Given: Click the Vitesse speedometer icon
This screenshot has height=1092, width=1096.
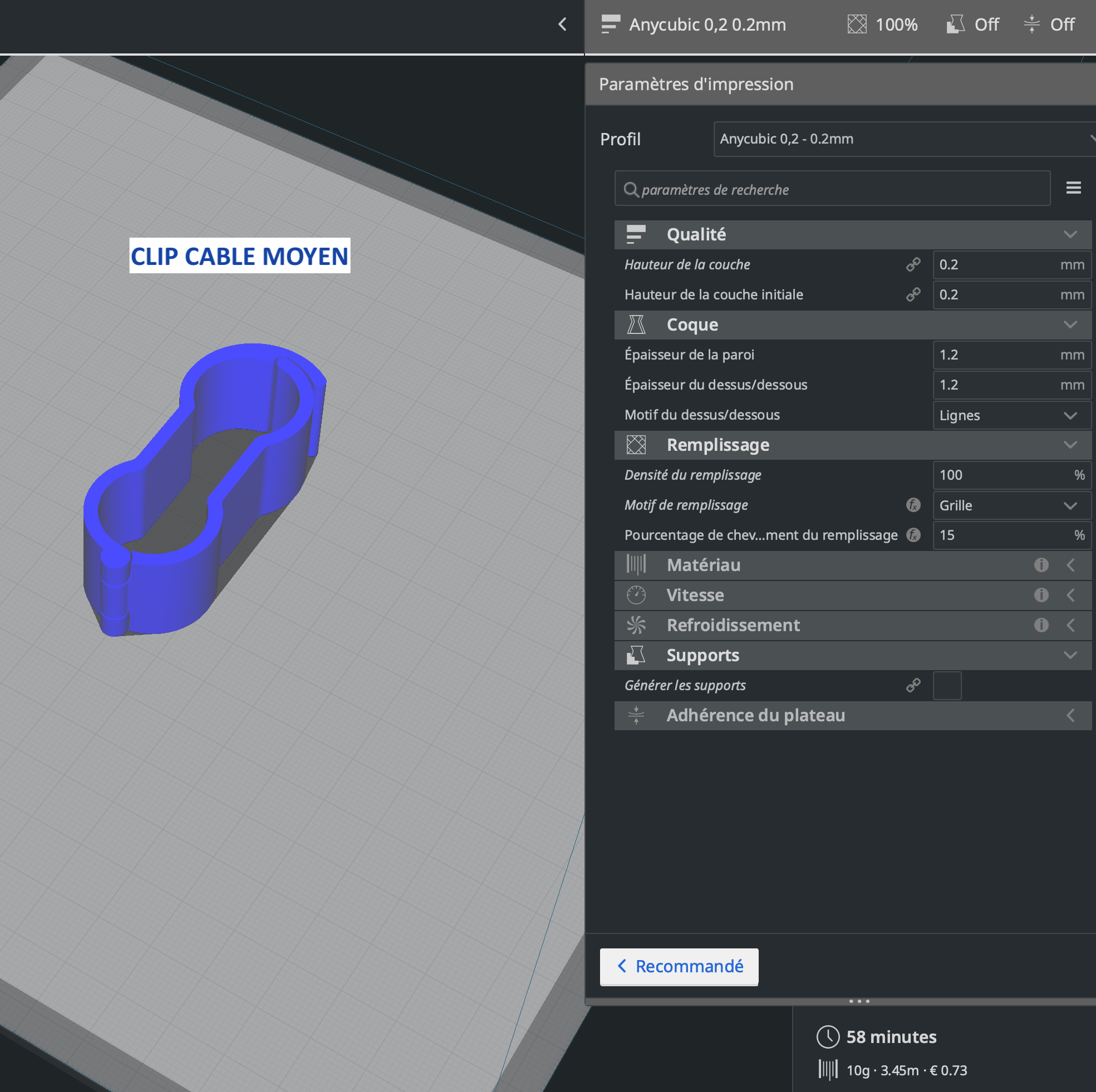Looking at the screenshot, I should click(636, 595).
